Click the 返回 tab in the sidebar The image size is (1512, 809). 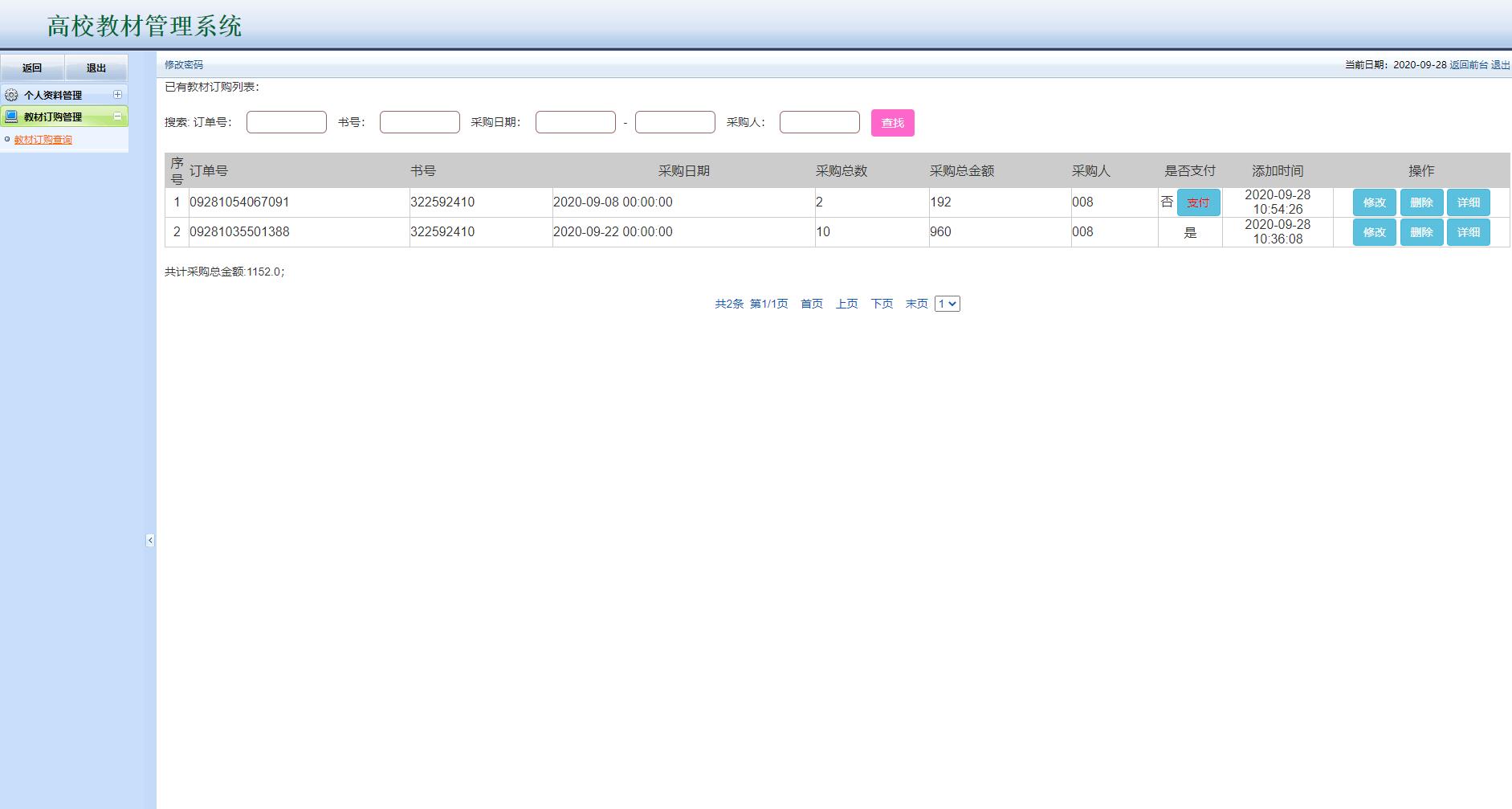(32, 68)
